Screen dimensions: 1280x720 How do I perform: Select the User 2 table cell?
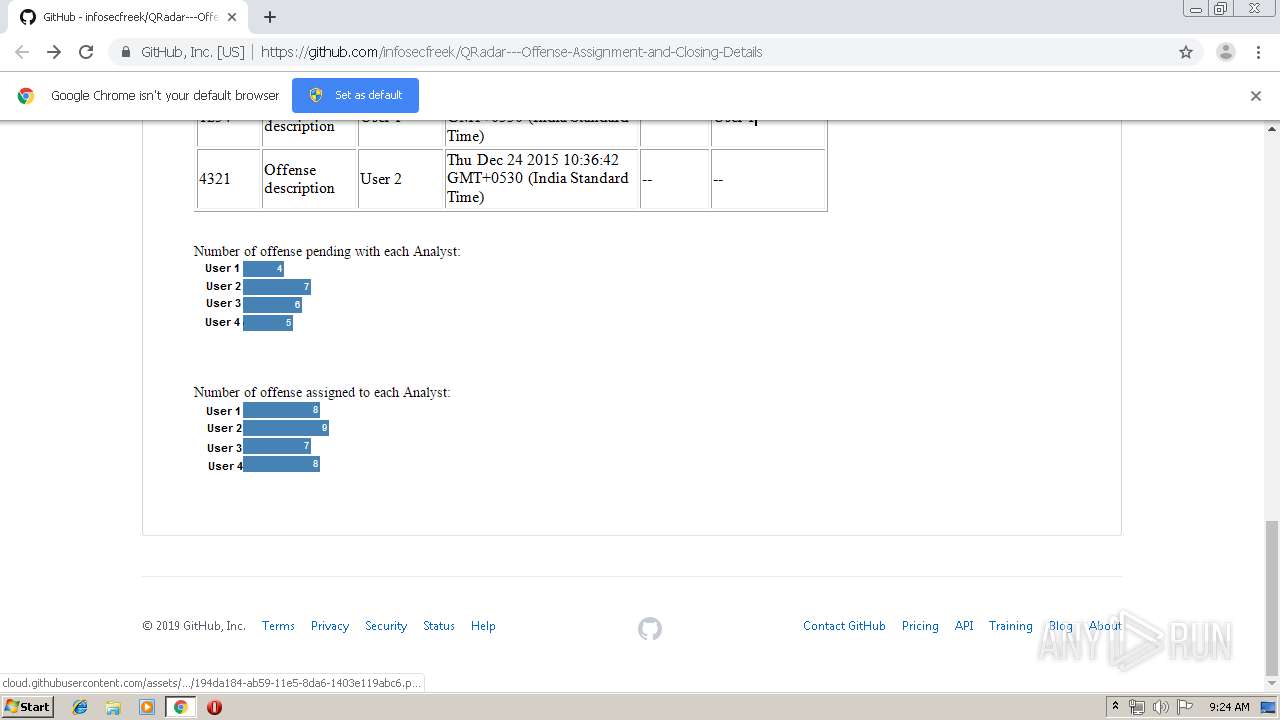point(400,179)
